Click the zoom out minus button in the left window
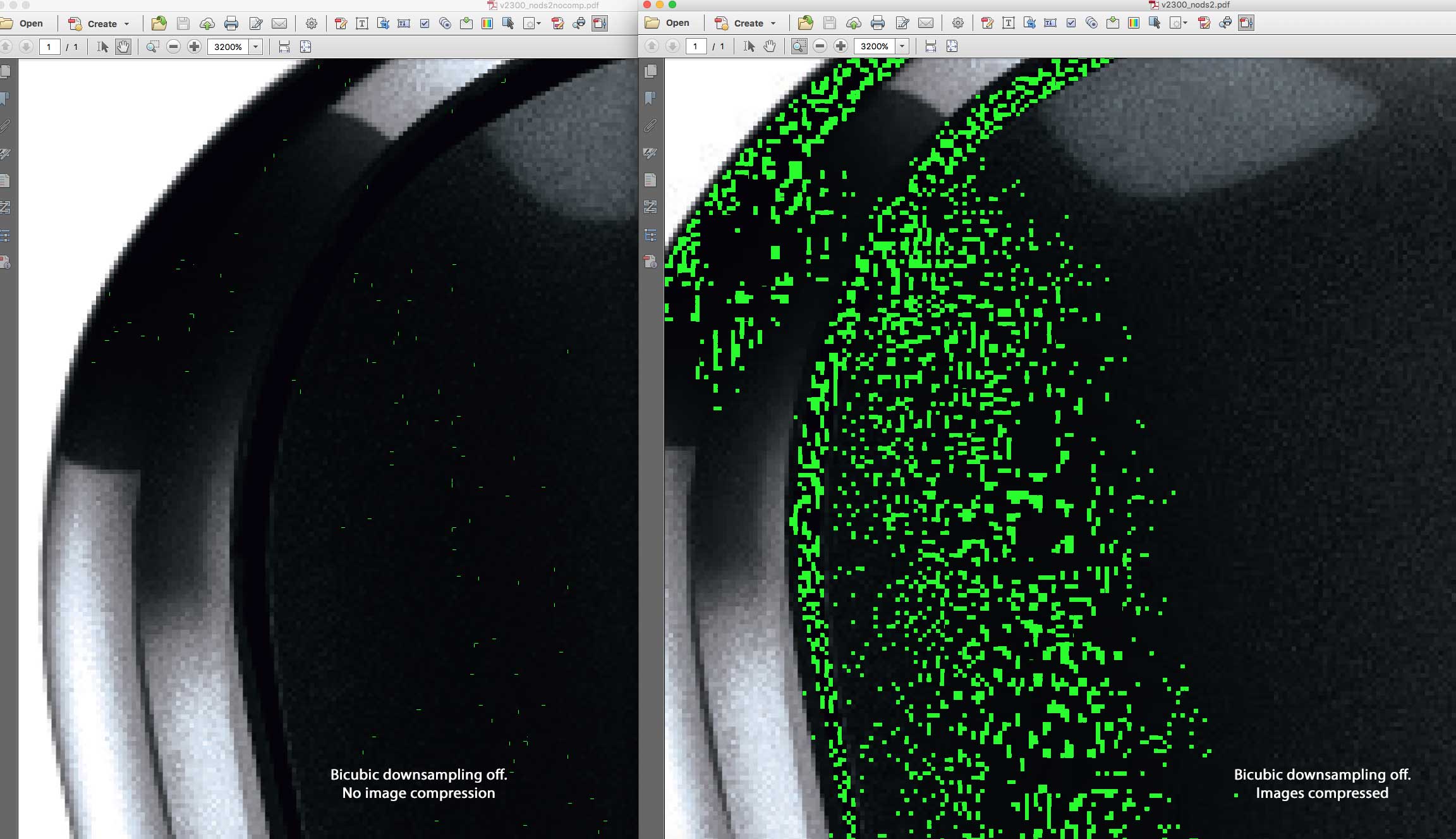The image size is (1456, 839). click(x=174, y=47)
